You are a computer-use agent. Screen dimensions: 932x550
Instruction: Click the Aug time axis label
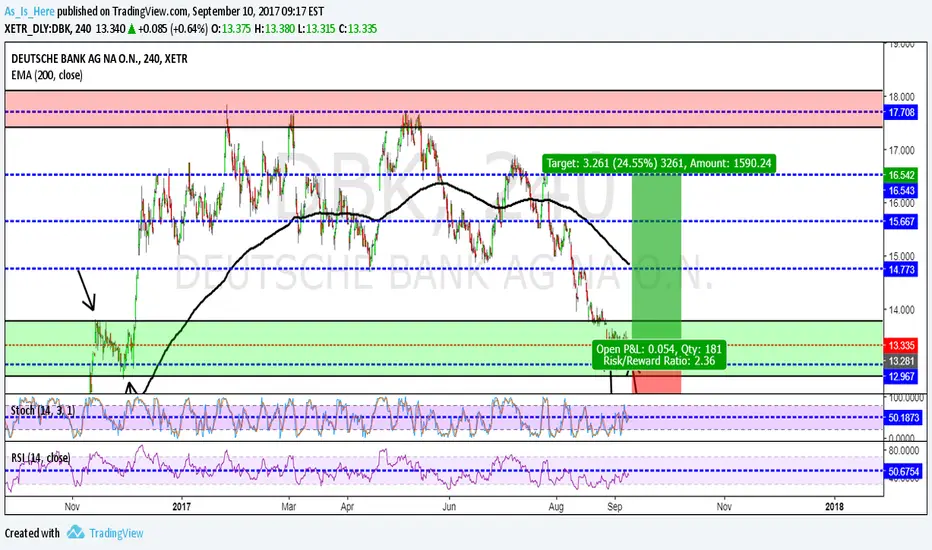point(556,507)
